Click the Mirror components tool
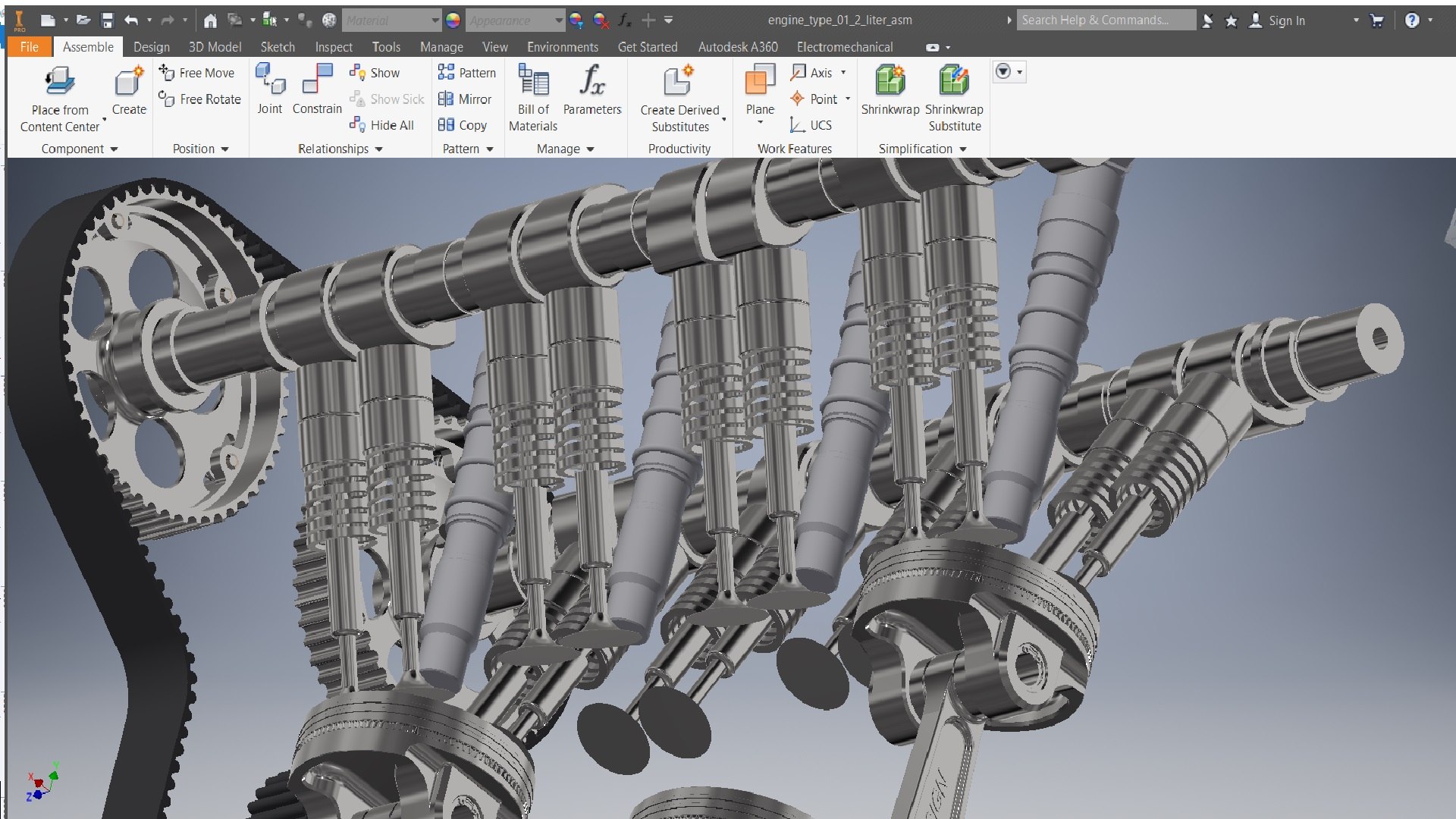Screen dimensions: 1456x819 (465, 99)
